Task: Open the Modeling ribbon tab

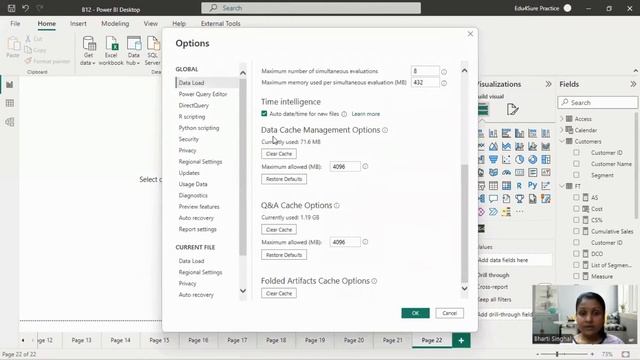Action: (115, 24)
